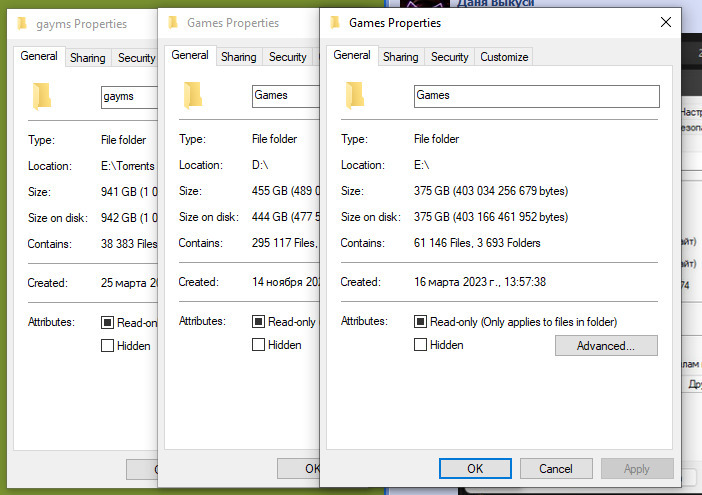Click created date 16 марта 2023 г., 13:57:38

[479, 282]
